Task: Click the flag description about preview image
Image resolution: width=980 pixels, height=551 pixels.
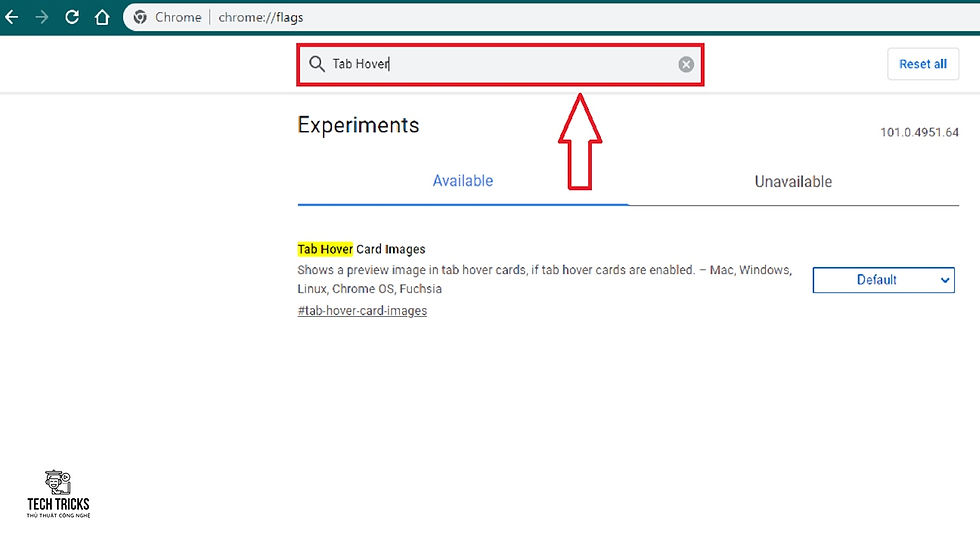Action: 544,279
